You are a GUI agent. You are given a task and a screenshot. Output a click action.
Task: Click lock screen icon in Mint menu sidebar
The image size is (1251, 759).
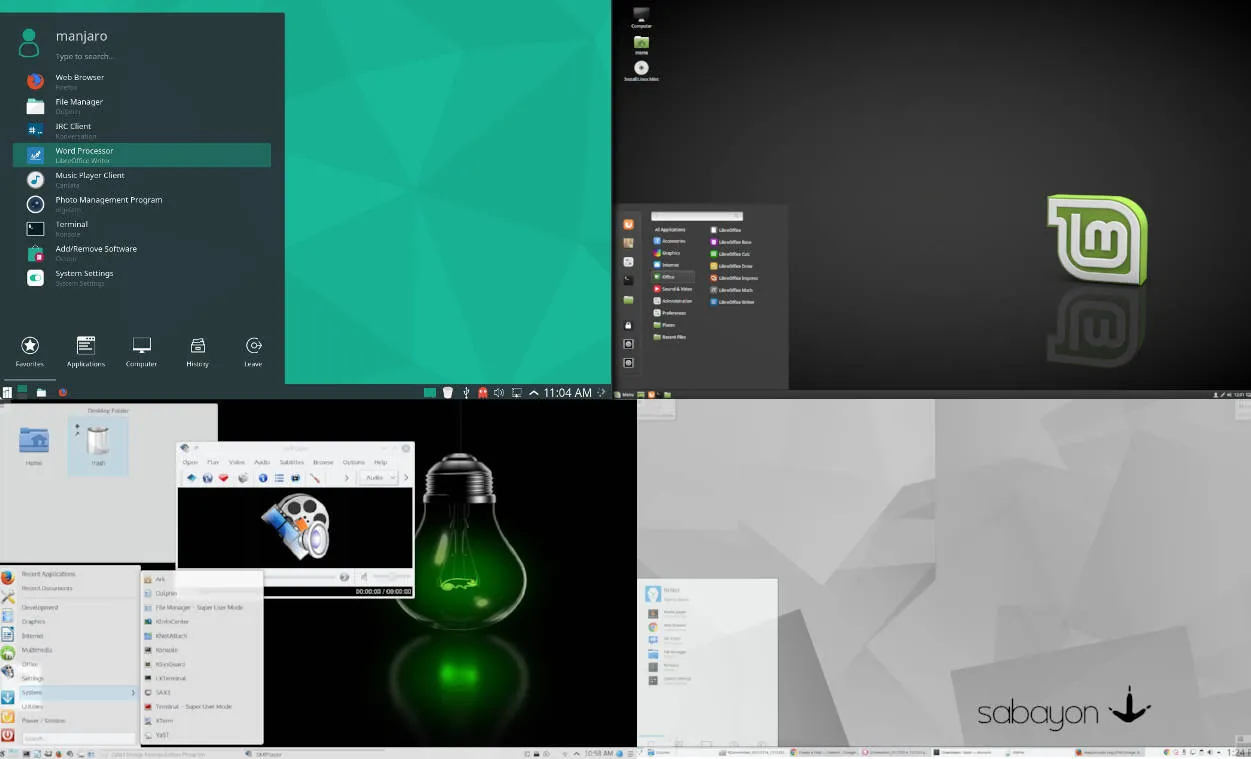[628, 325]
